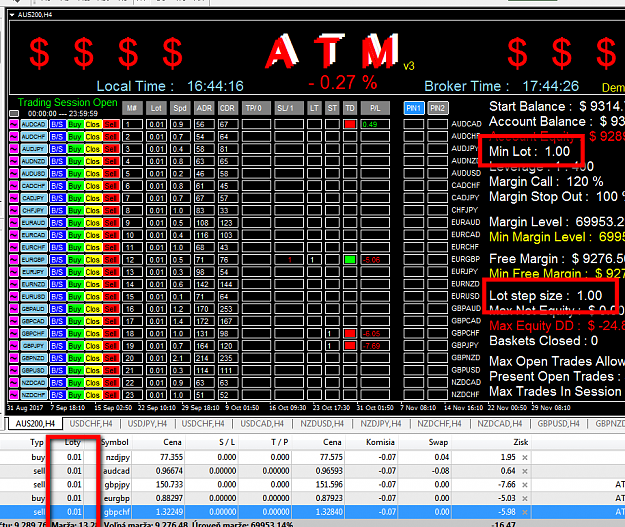Switch to the AUS200,H4 chart tab
This screenshot has width=625, height=527.
[x=35, y=424]
